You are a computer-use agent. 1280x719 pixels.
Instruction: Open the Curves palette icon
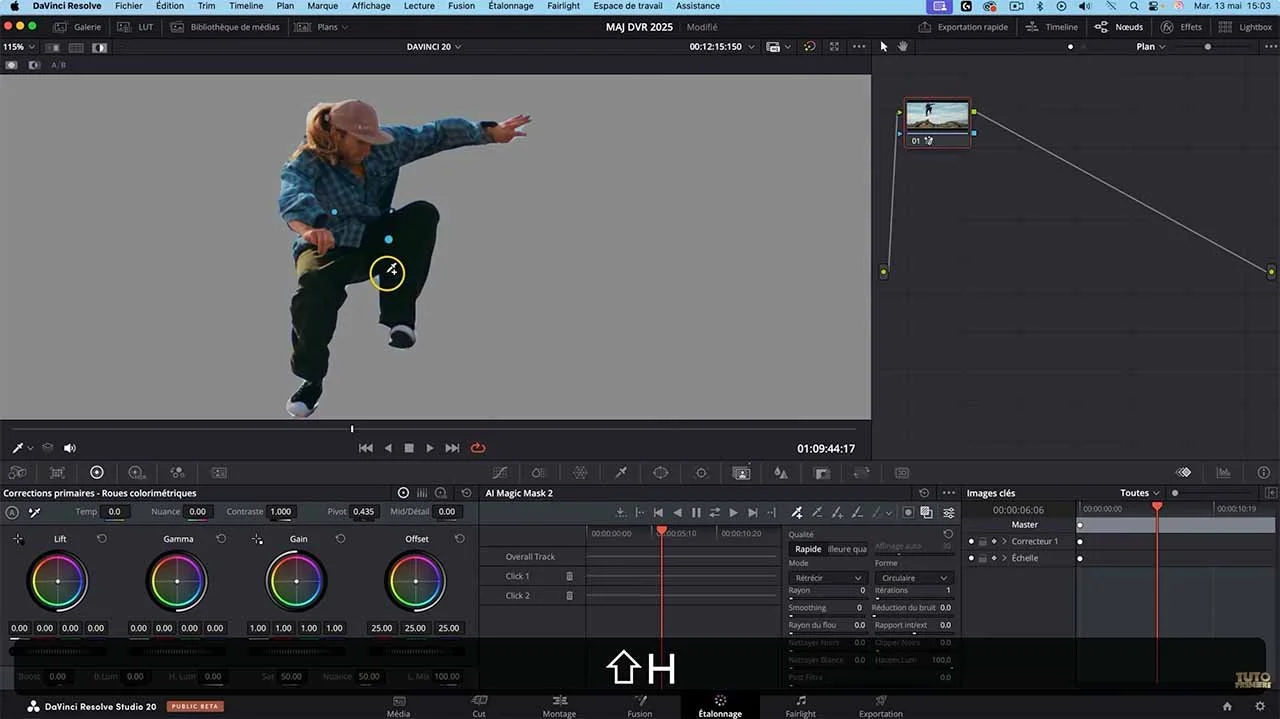click(x=500, y=472)
